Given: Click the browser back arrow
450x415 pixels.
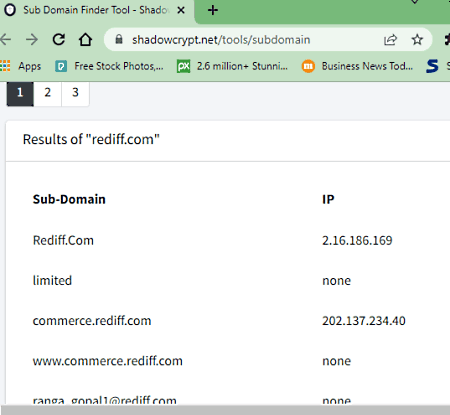Looking at the screenshot, I should pos(5,40).
